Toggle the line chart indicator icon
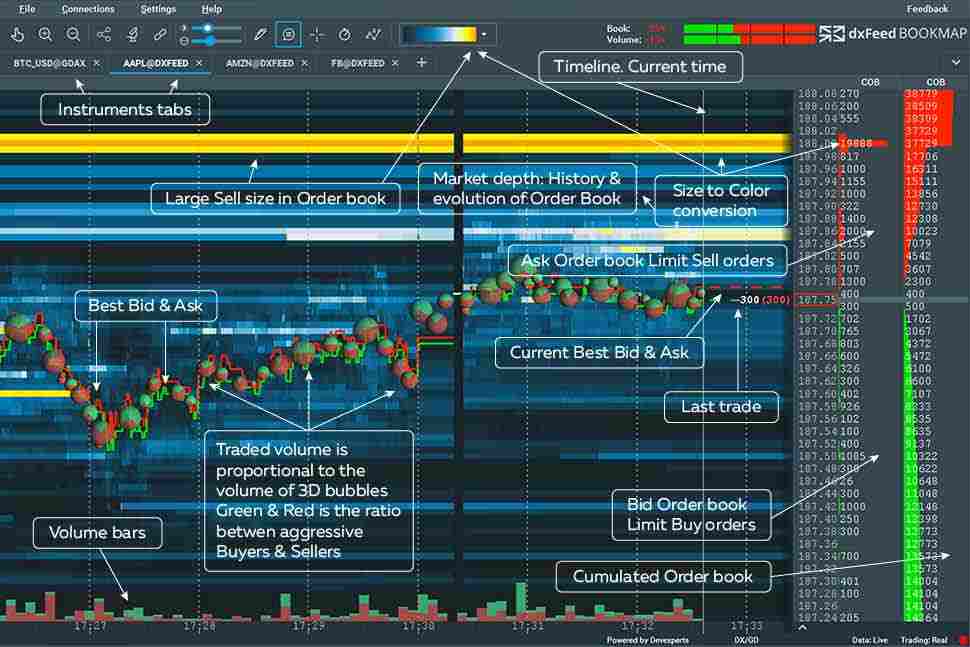 (373, 34)
